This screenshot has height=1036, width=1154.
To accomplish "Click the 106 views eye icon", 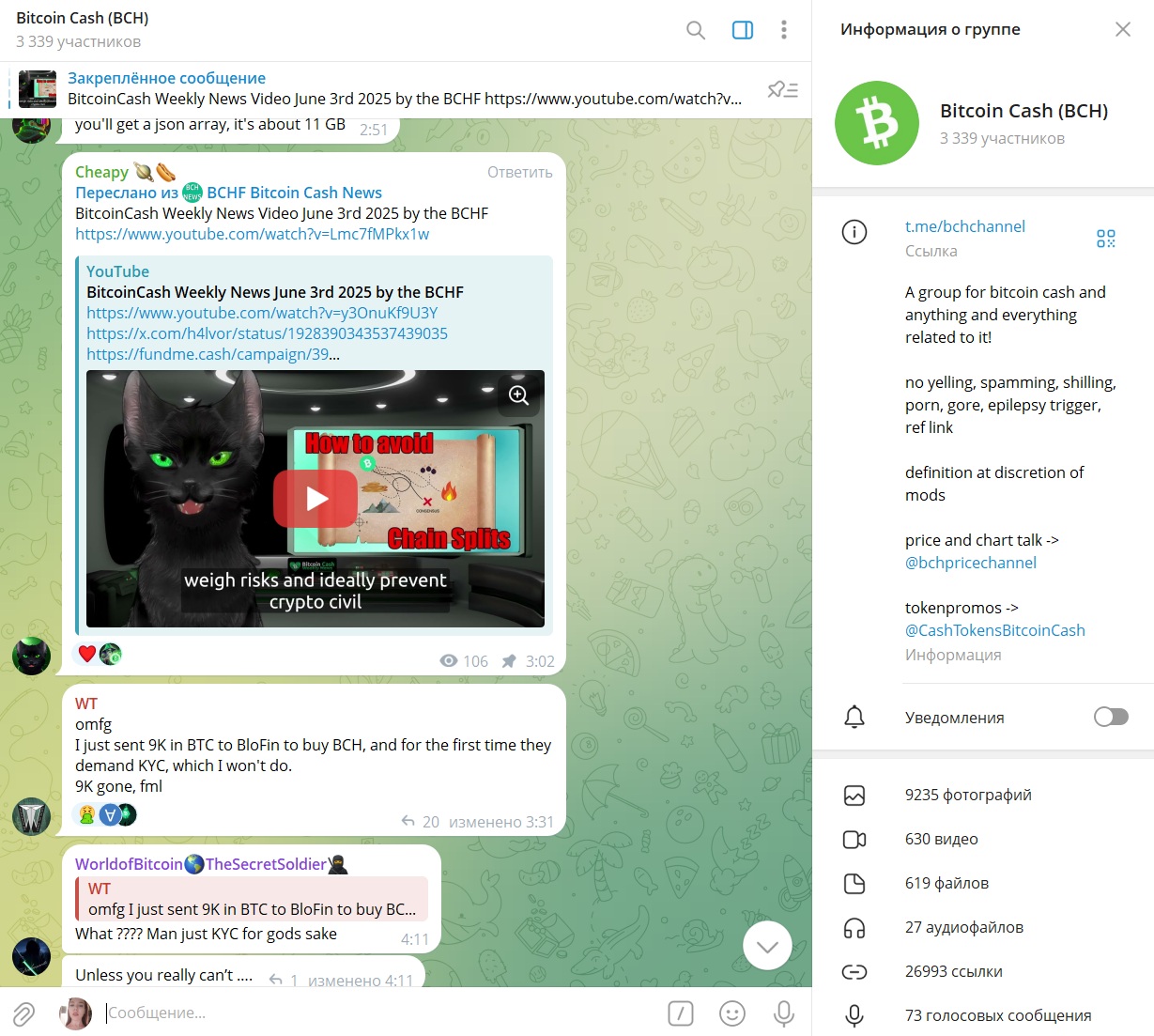I will pyautogui.click(x=449, y=660).
